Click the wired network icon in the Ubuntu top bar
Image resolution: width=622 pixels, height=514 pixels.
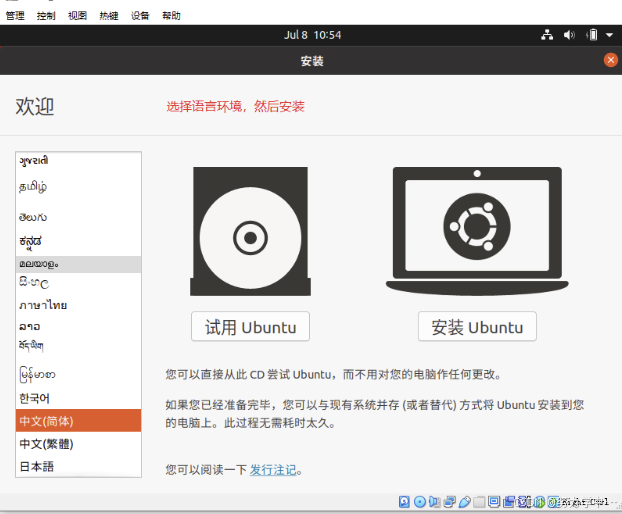(x=547, y=35)
